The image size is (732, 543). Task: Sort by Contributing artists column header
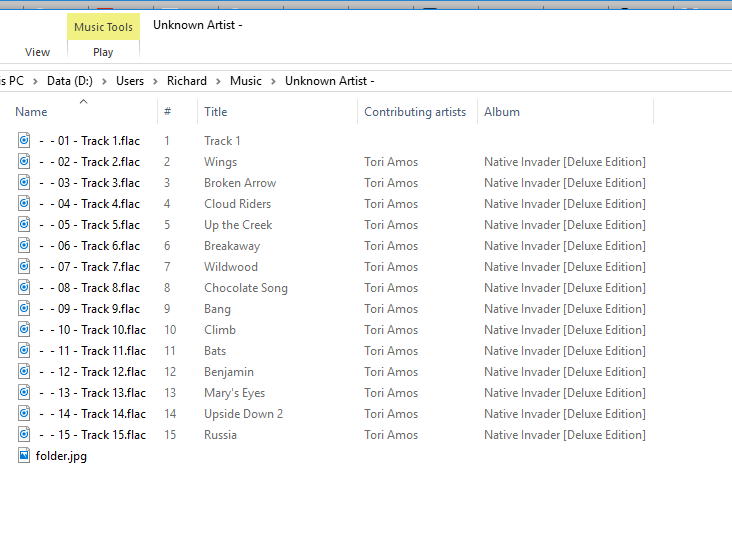[x=415, y=112]
